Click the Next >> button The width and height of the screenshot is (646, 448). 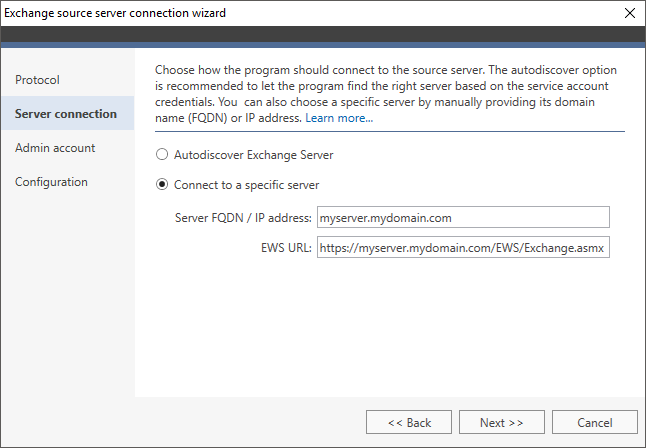tap(502, 422)
